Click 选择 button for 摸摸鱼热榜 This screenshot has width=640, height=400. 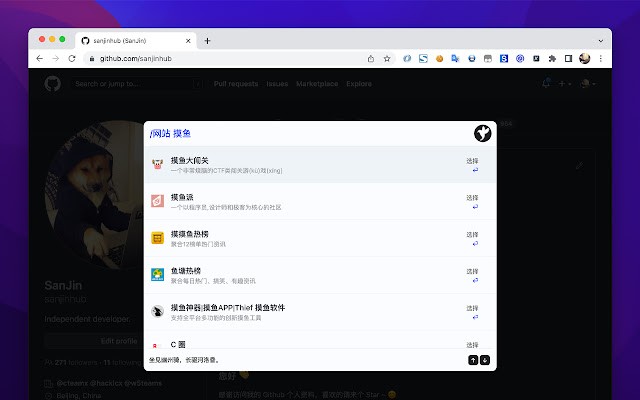(x=473, y=239)
